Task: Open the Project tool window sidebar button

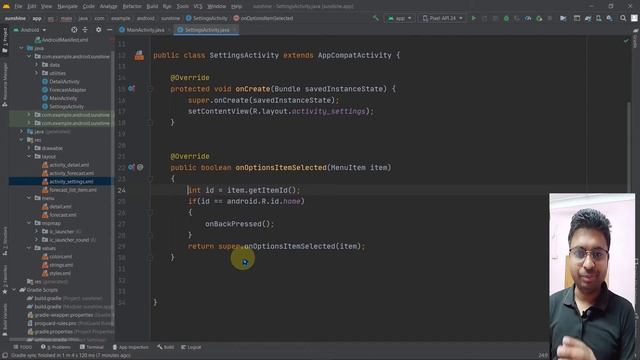Action: coord(4,40)
